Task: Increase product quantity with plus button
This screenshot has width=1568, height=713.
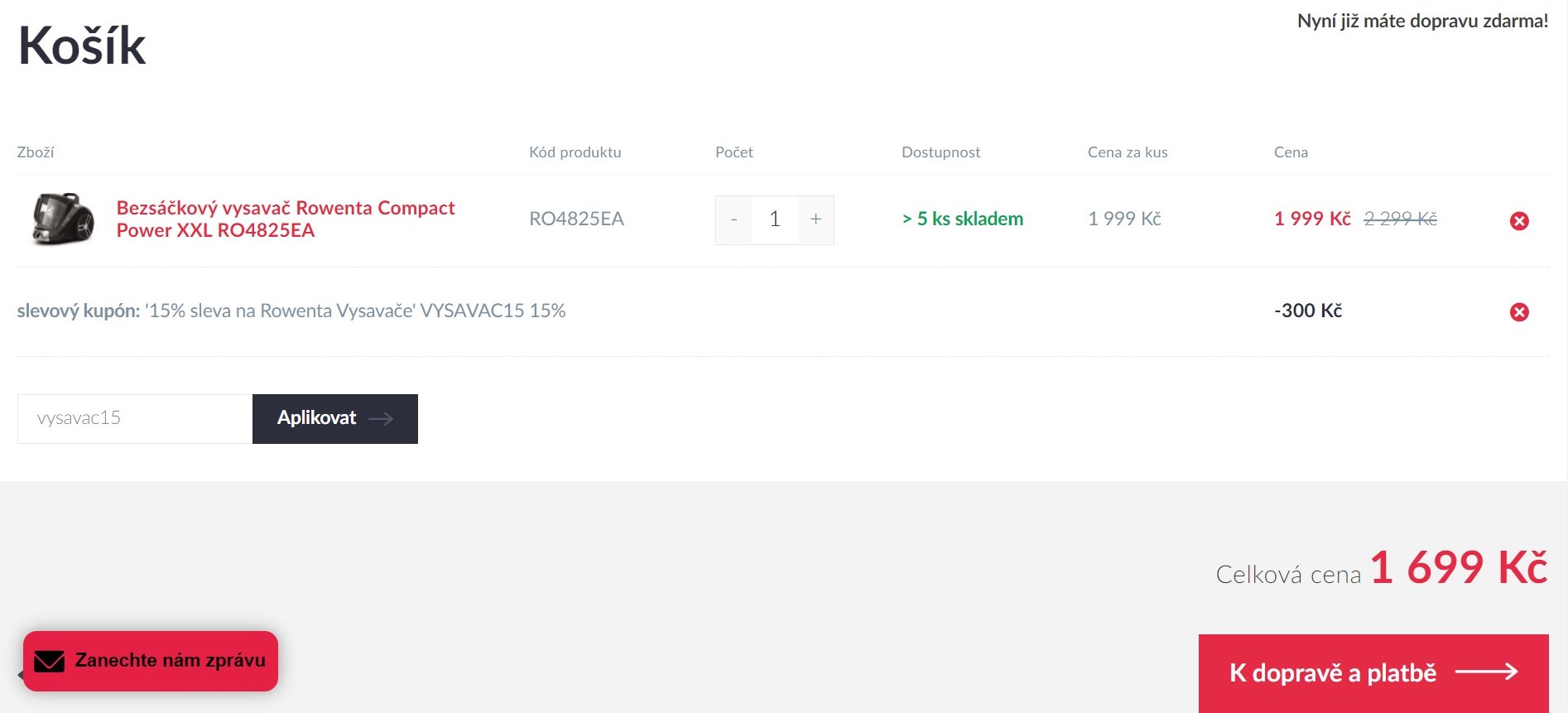Action: point(815,219)
